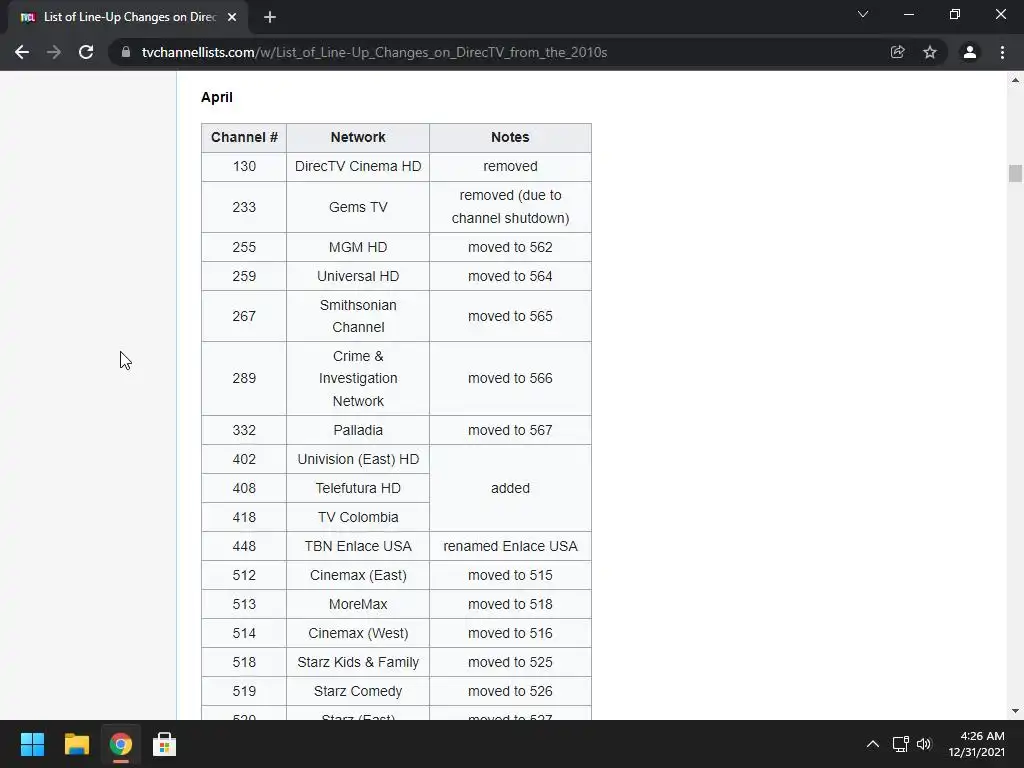1024x768 pixels.
Task: Click the Channel # column header
Action: coord(244,138)
